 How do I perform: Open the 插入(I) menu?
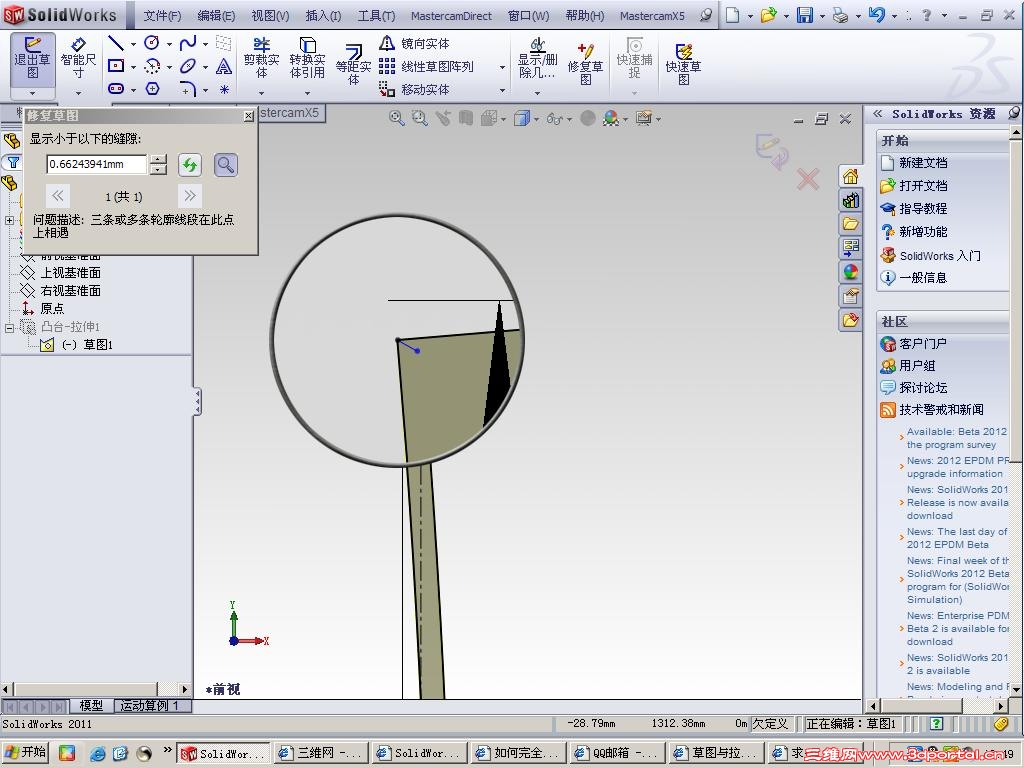tap(323, 15)
